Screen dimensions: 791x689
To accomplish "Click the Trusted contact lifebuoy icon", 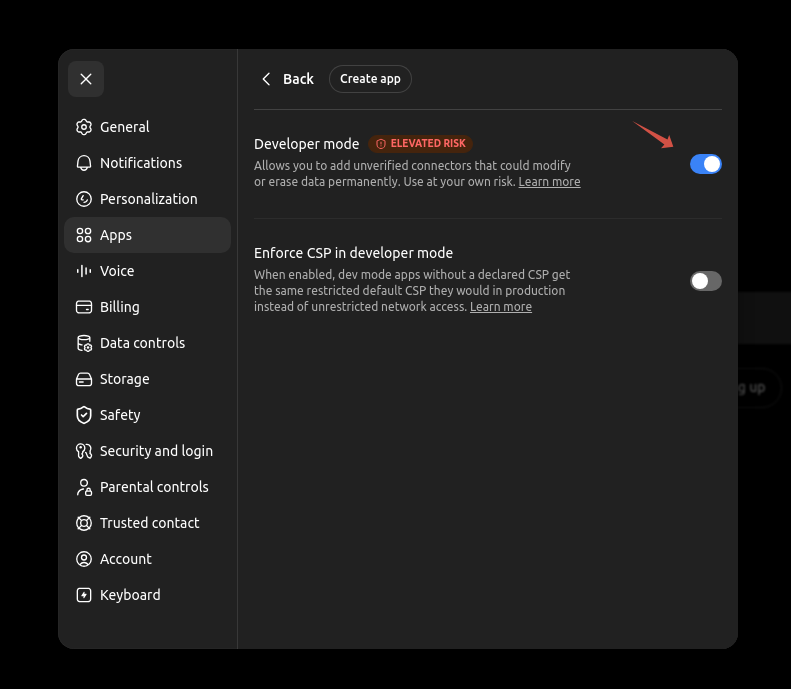I will (84, 523).
